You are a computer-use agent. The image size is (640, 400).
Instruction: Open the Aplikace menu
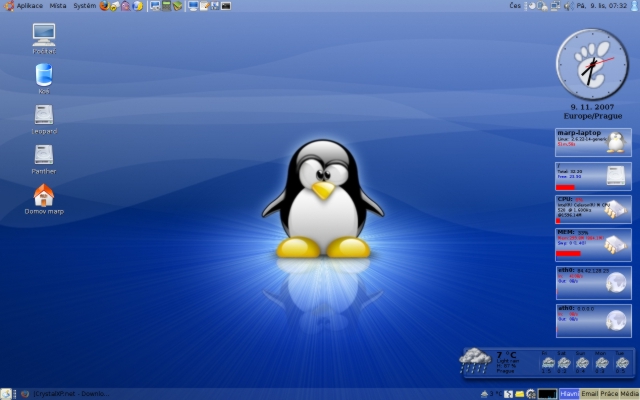pyautogui.click(x=29, y=6)
